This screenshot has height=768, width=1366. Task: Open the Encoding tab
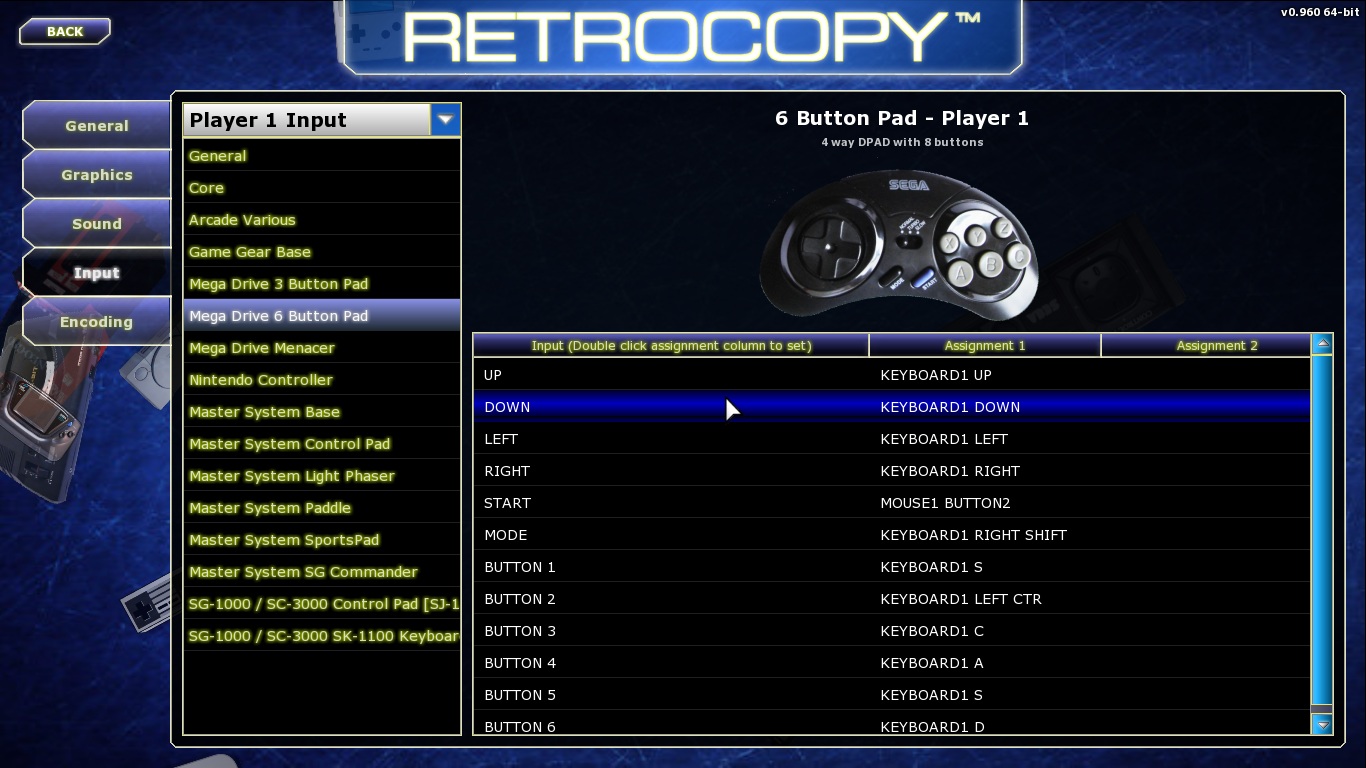(96, 322)
